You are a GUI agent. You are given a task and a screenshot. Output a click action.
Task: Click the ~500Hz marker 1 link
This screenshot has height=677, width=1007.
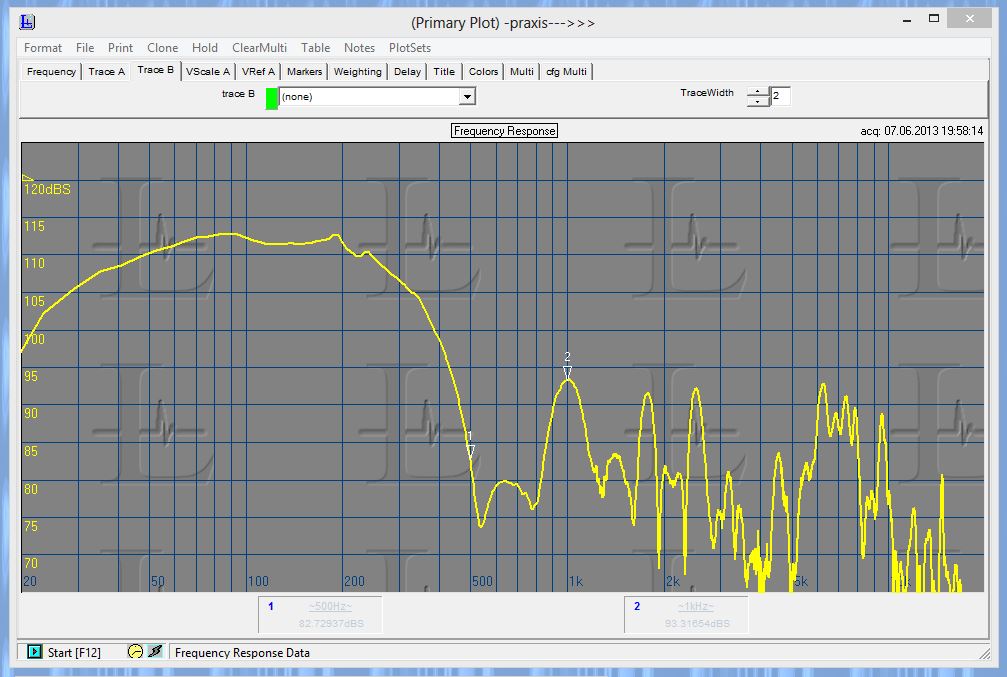pyautogui.click(x=330, y=606)
